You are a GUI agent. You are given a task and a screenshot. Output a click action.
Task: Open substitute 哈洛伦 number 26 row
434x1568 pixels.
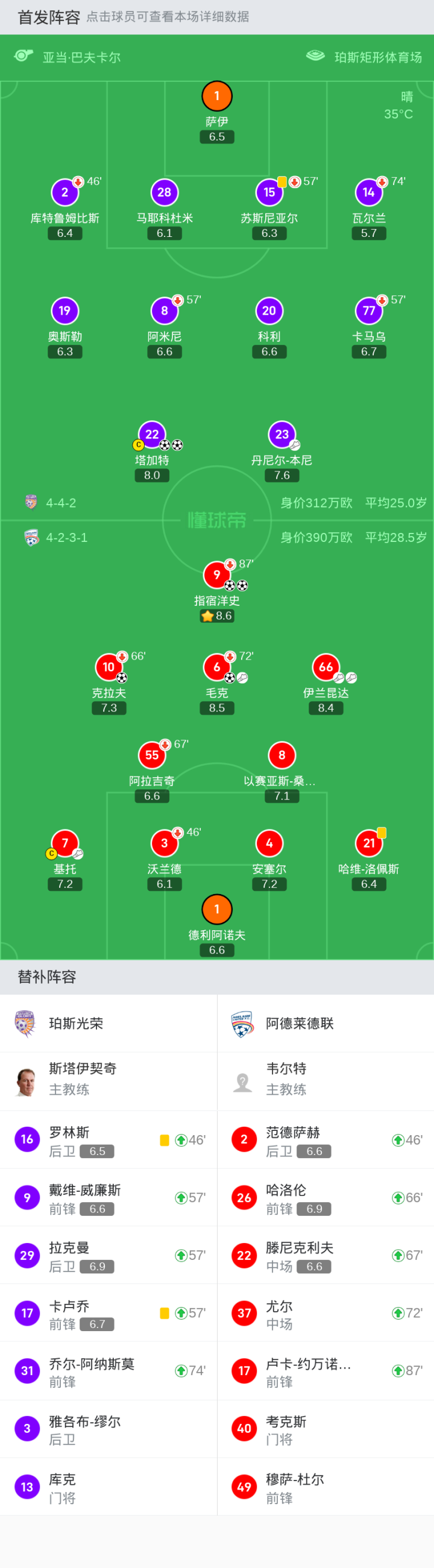tap(325, 1197)
